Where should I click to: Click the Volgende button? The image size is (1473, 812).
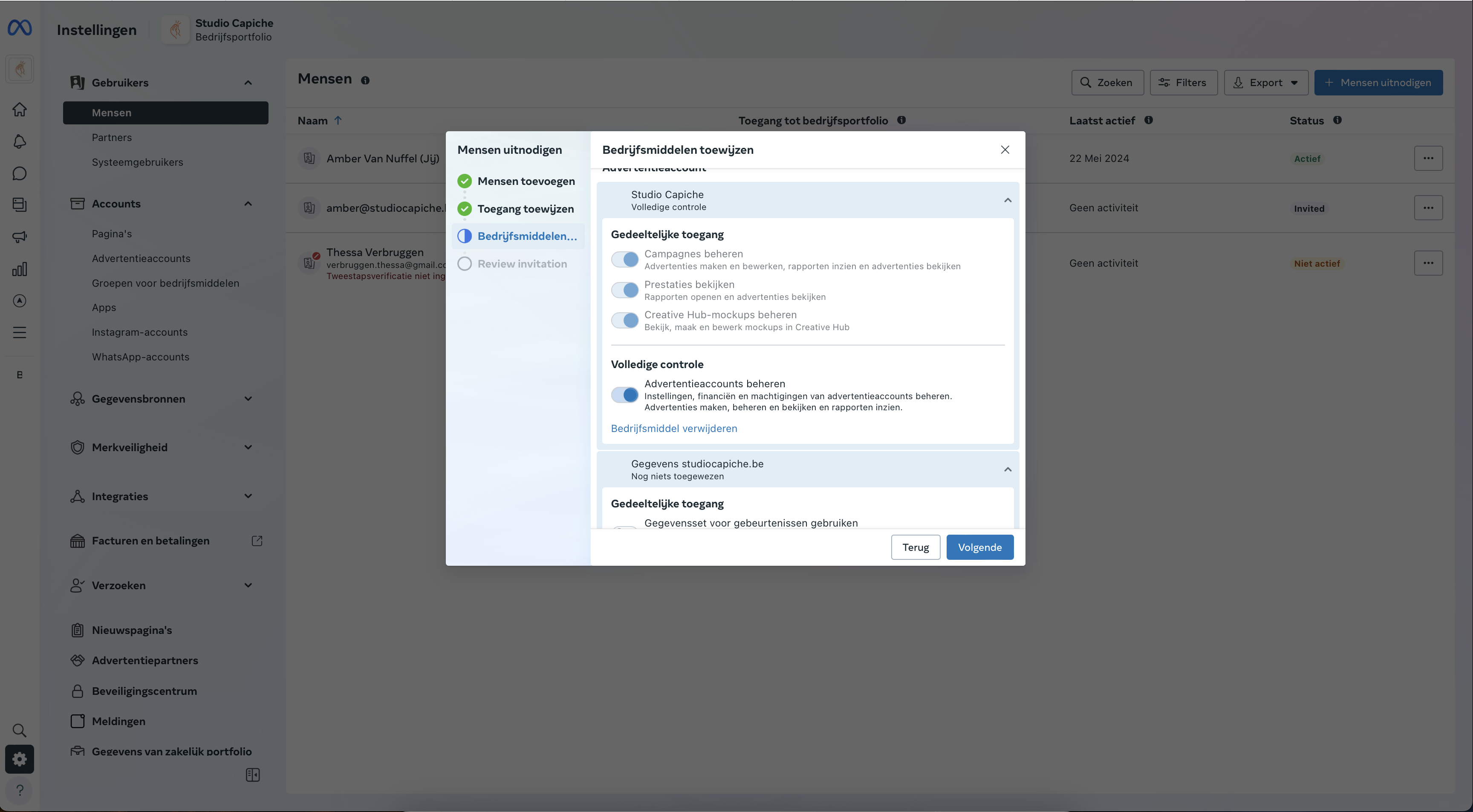pyautogui.click(x=979, y=547)
